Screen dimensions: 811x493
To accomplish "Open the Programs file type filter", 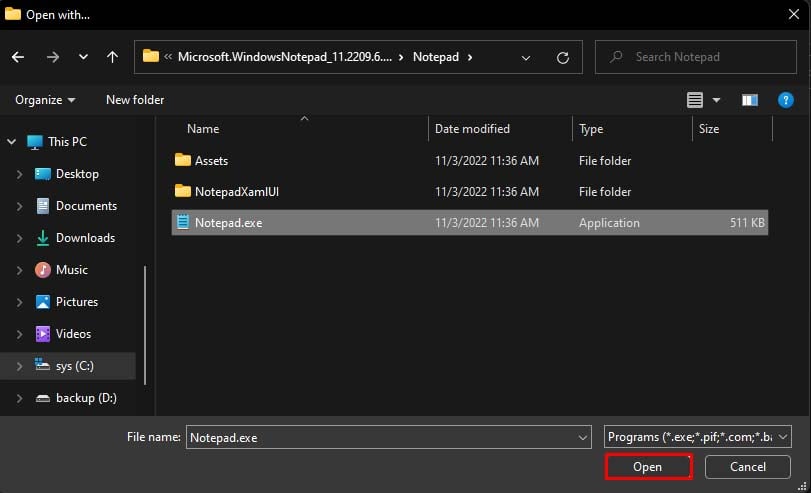I will pos(697,437).
